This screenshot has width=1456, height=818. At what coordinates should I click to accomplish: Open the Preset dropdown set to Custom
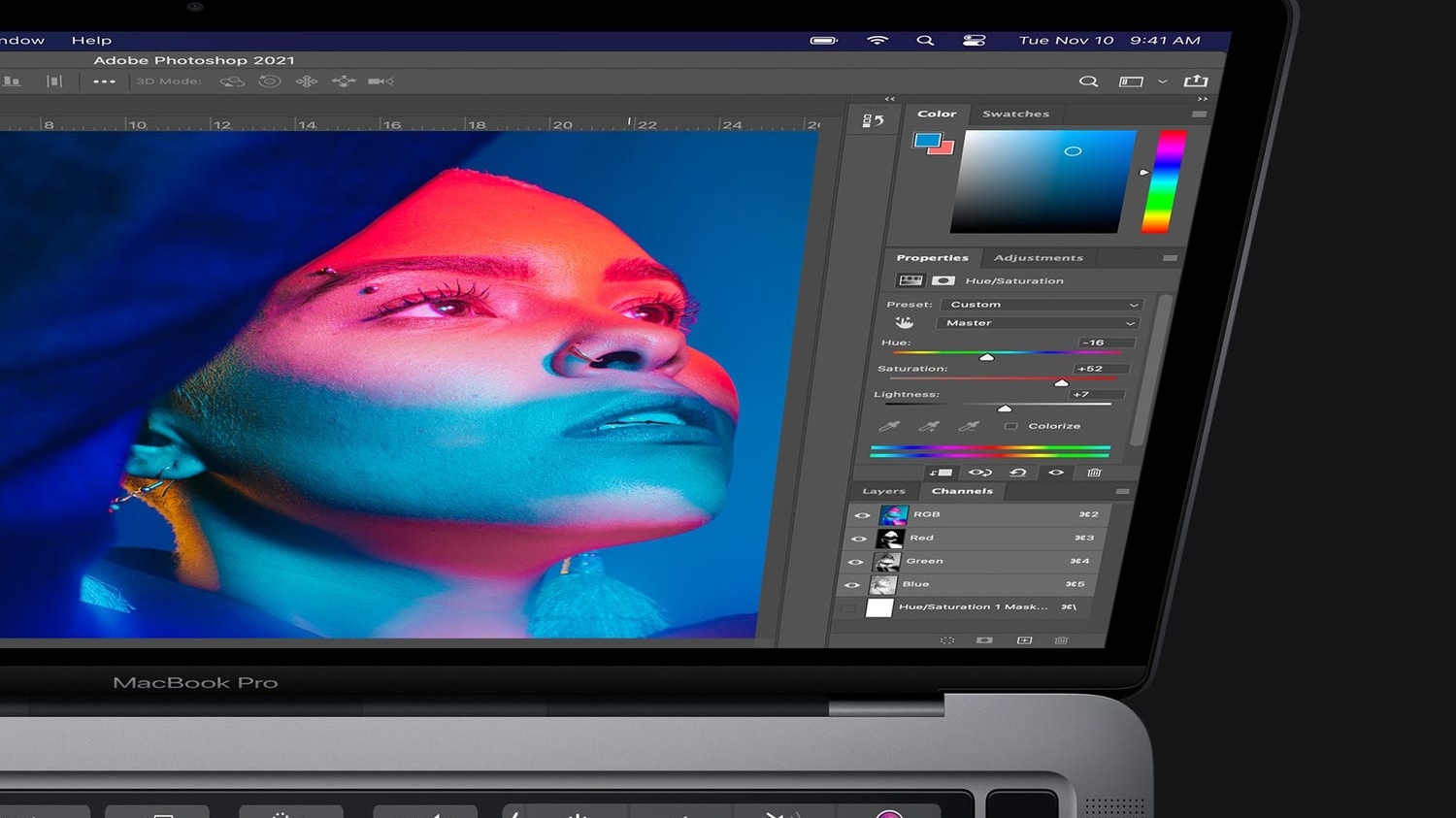(x=1042, y=305)
